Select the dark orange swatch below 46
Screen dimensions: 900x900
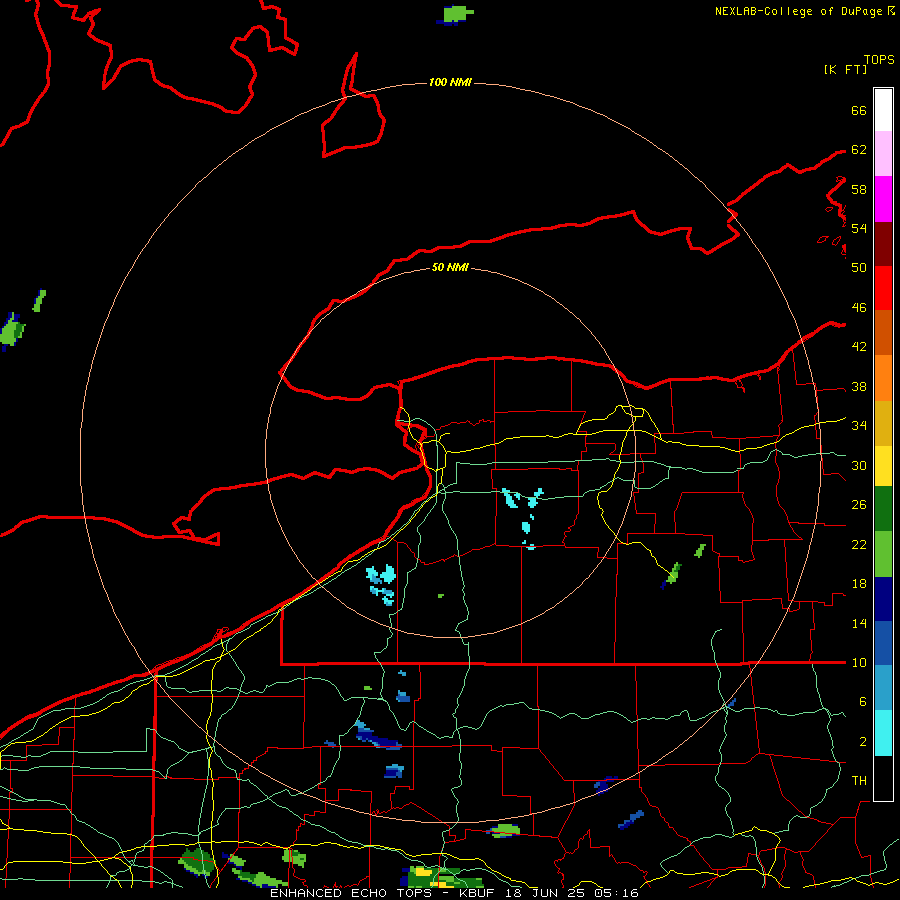pos(883,332)
